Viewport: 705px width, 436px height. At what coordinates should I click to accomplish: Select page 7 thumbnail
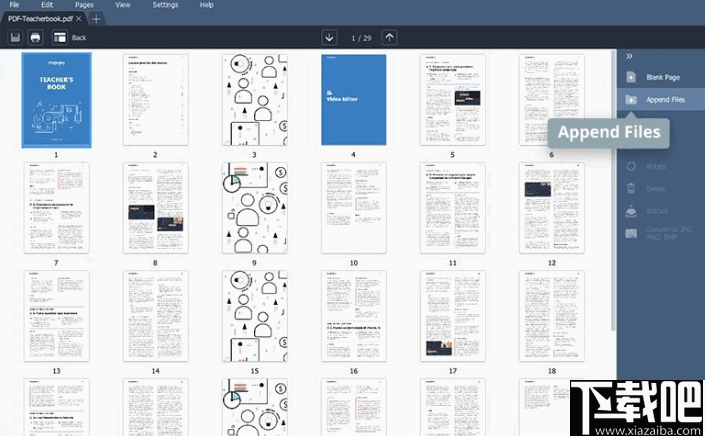[57, 208]
